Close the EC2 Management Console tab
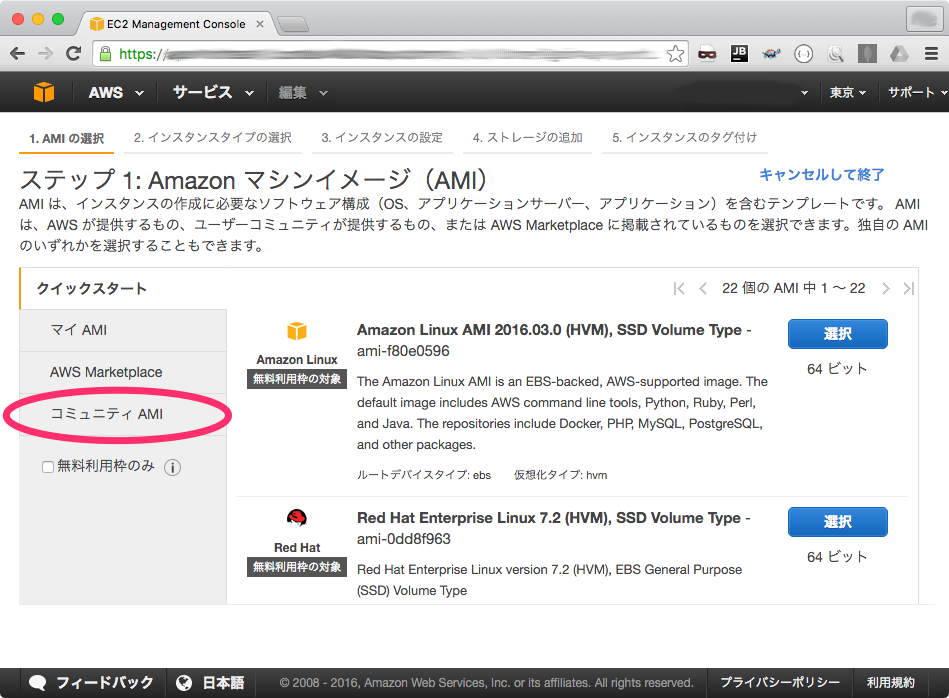 click(260, 24)
